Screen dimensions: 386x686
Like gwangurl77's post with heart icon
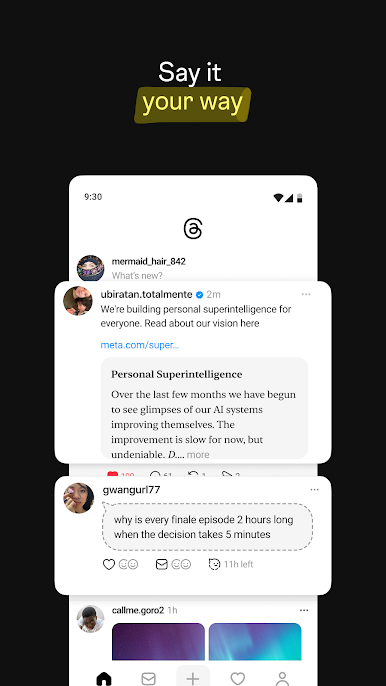(x=109, y=564)
